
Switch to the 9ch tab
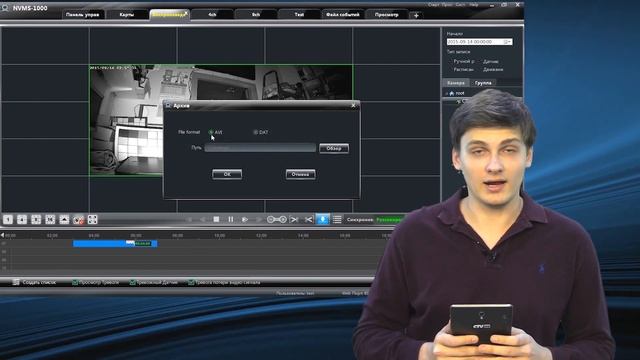(256, 15)
